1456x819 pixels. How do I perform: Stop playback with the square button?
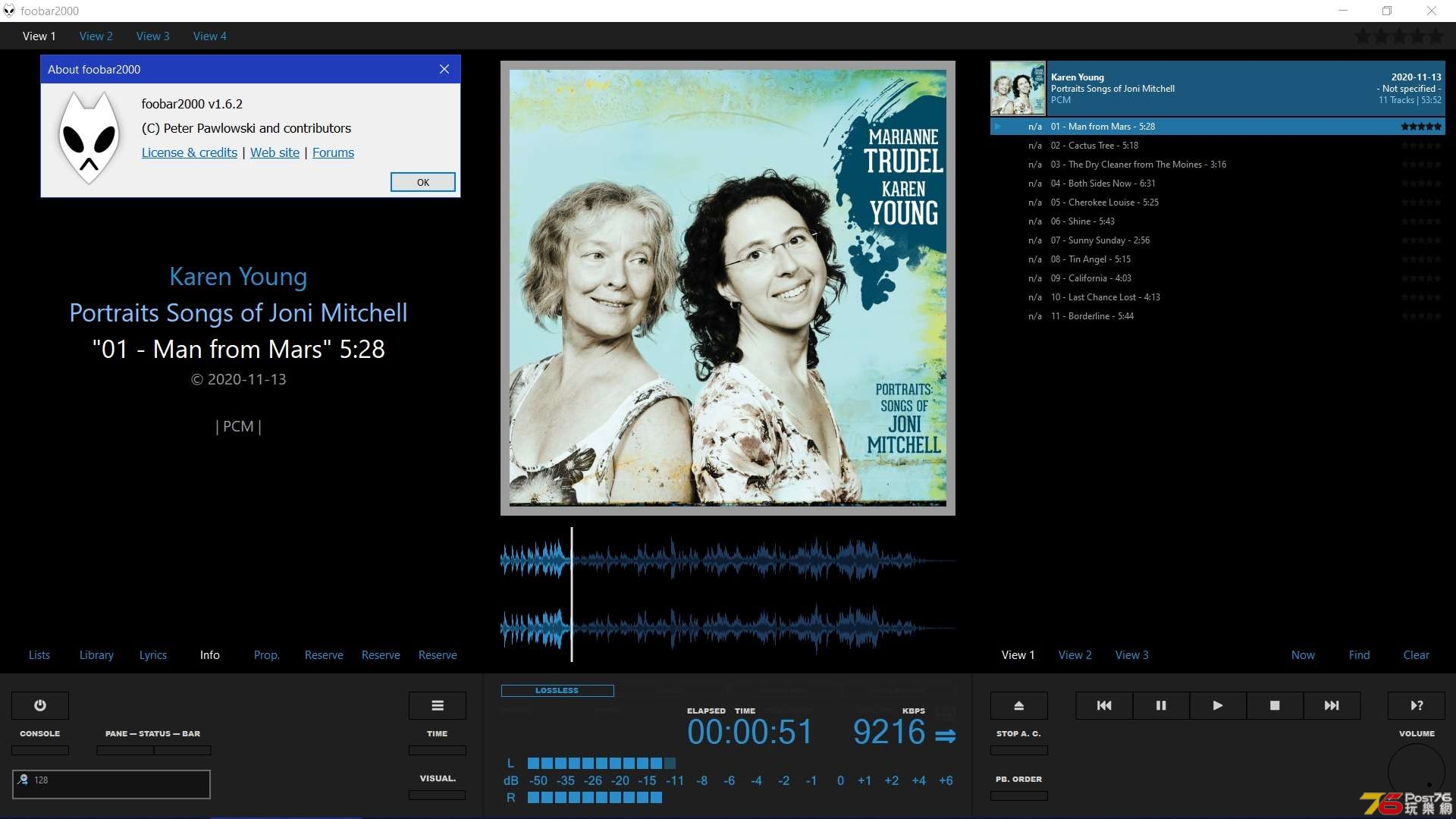pyautogui.click(x=1275, y=705)
